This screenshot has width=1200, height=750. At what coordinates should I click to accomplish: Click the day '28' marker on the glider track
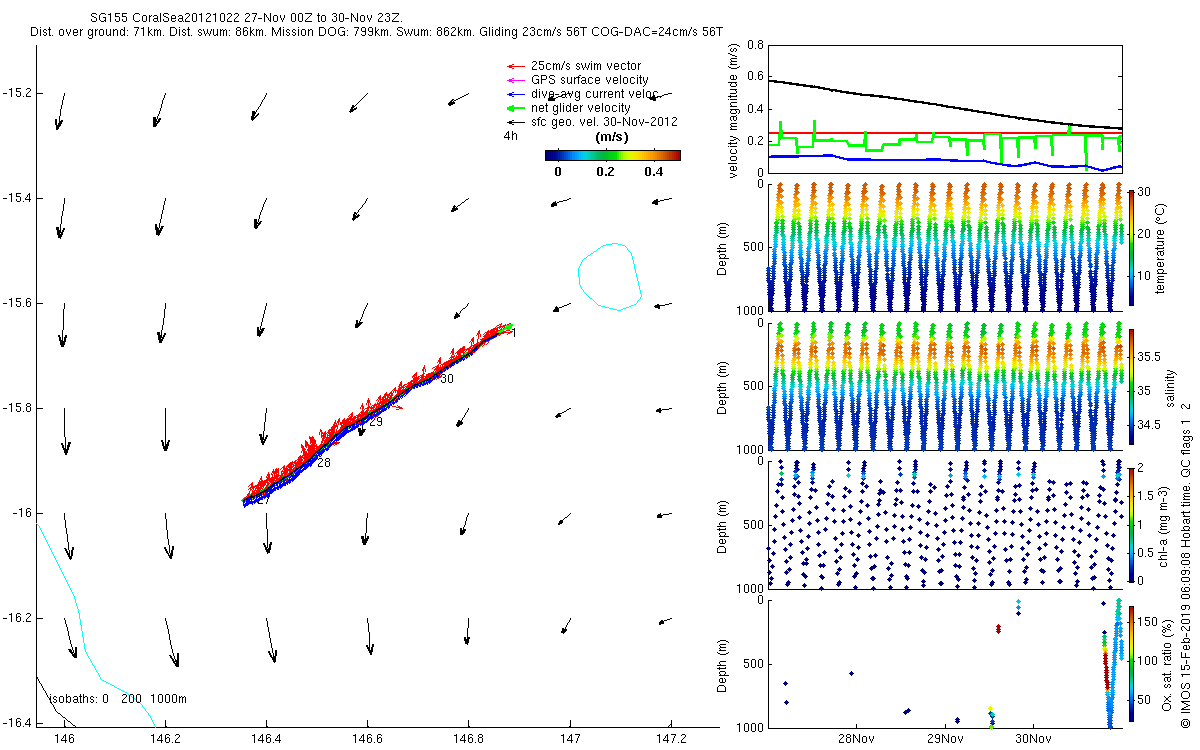[x=324, y=463]
